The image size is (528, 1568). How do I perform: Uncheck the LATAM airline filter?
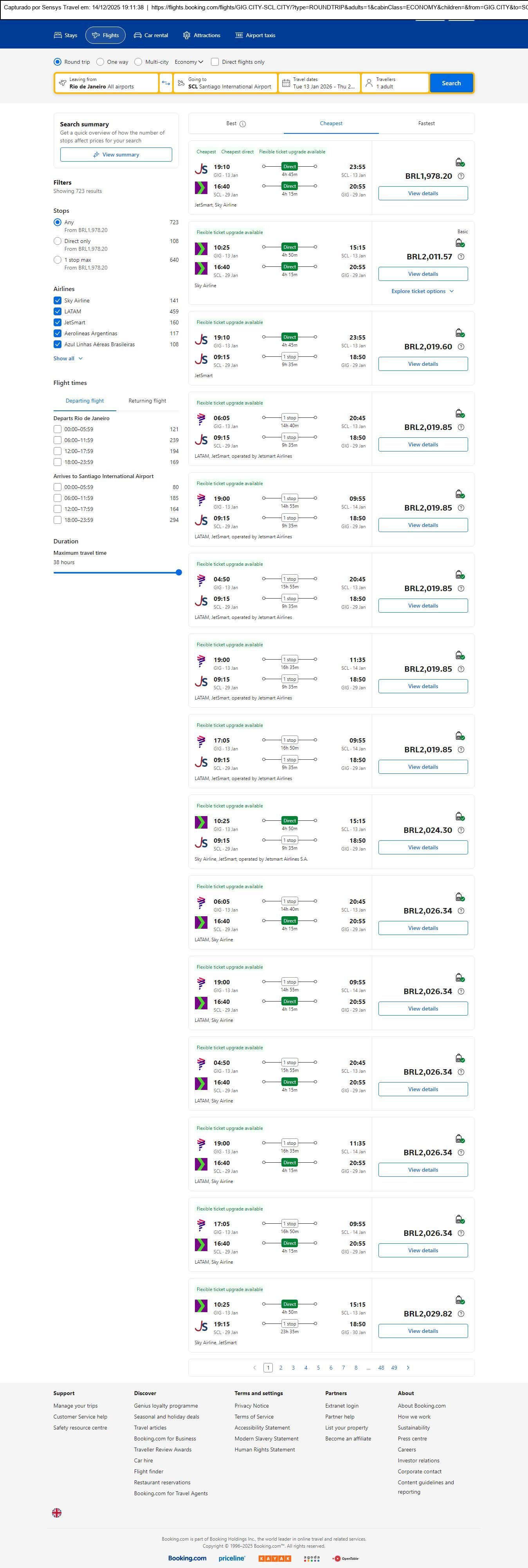coord(57,312)
